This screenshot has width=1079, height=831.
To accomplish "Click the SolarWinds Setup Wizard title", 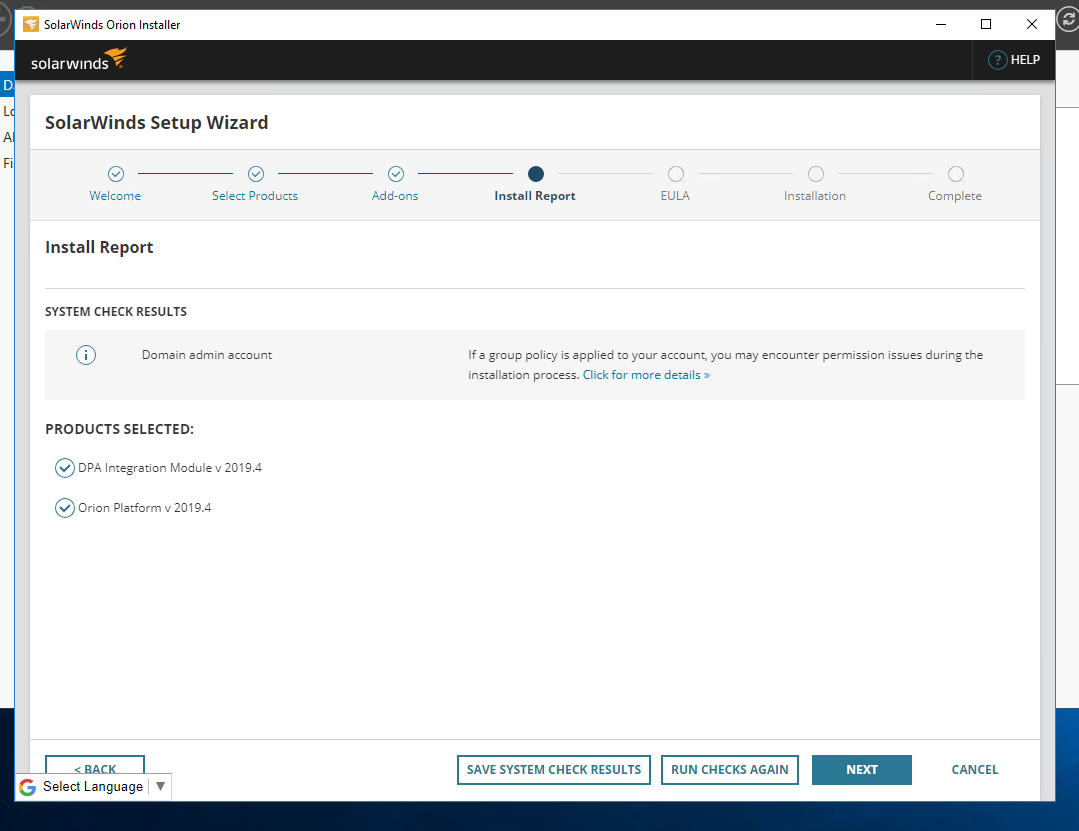I will click(x=156, y=122).
